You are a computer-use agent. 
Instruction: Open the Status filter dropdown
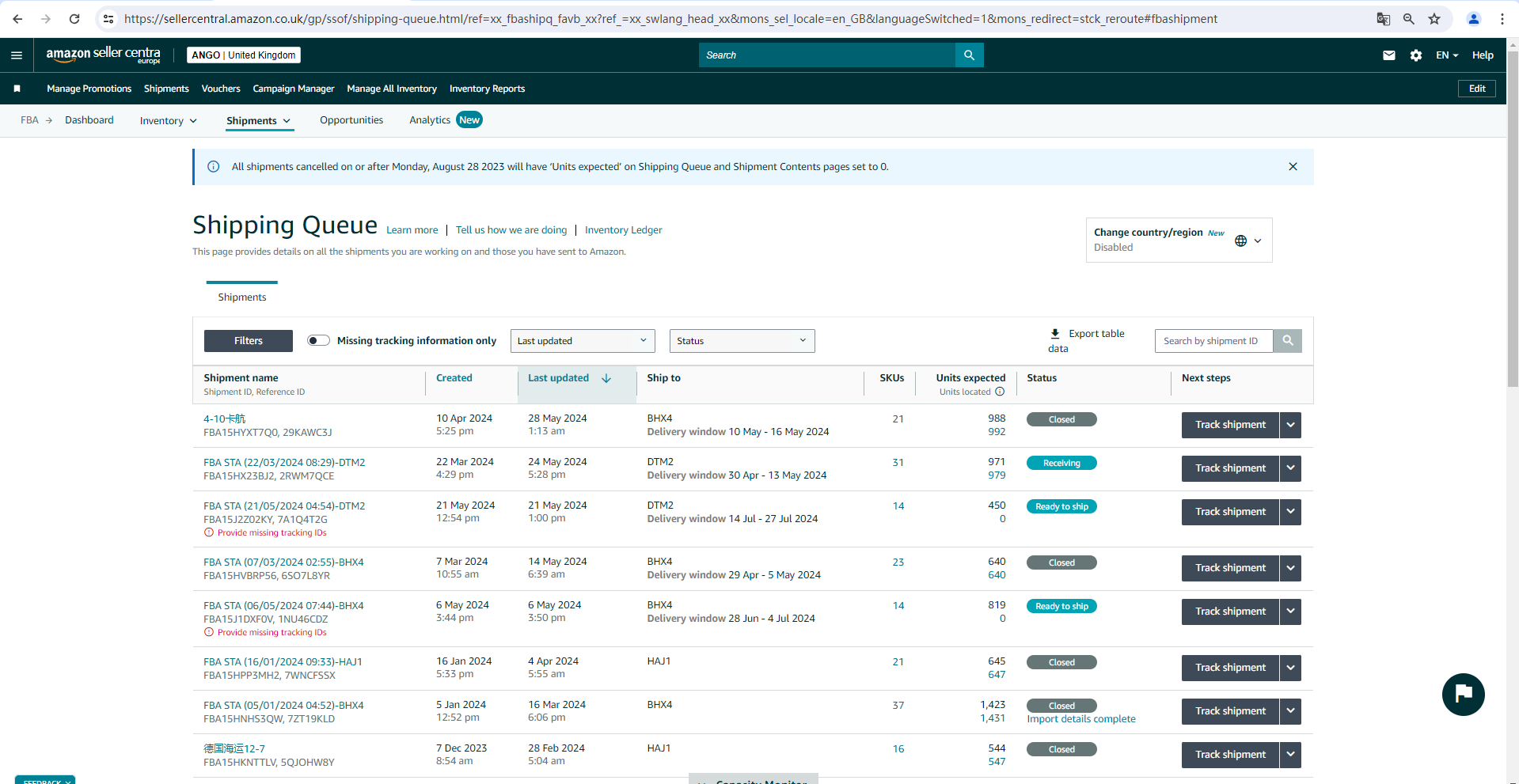click(742, 341)
